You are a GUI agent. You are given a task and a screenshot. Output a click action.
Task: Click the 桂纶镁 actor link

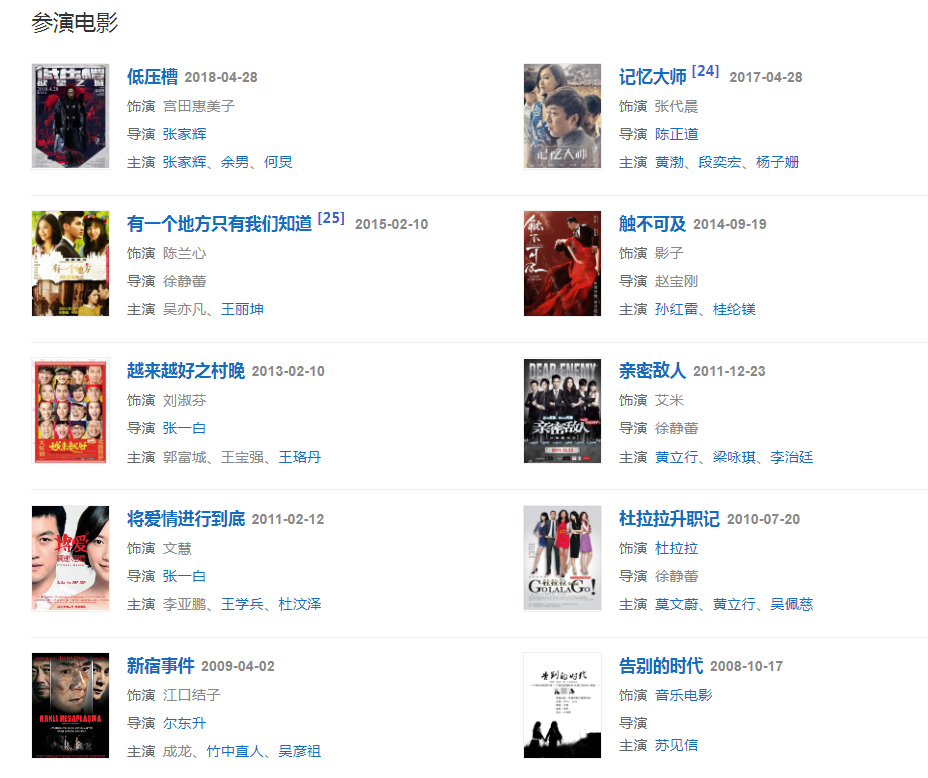click(x=734, y=309)
